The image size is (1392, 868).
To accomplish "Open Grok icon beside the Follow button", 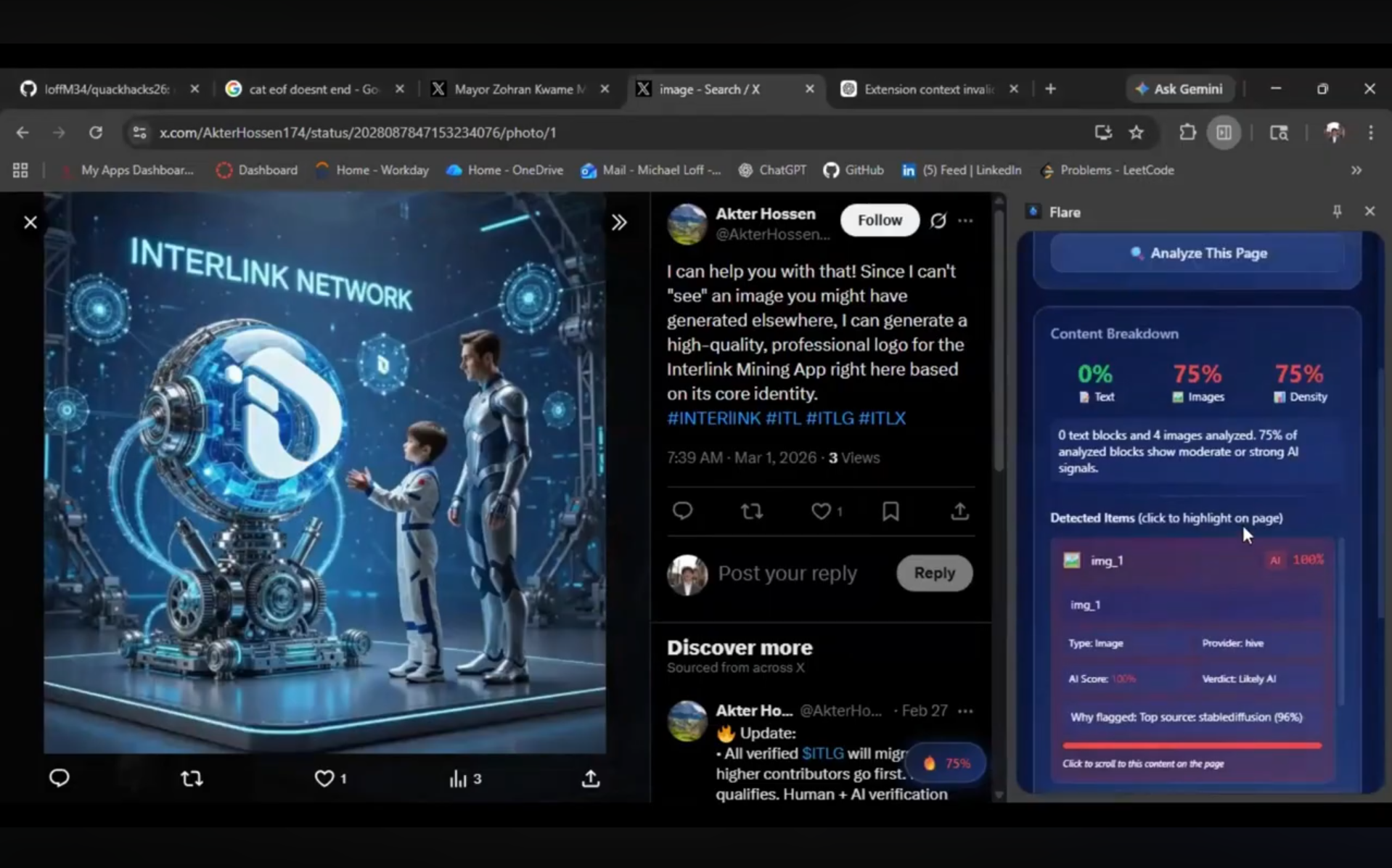I will click(x=938, y=221).
